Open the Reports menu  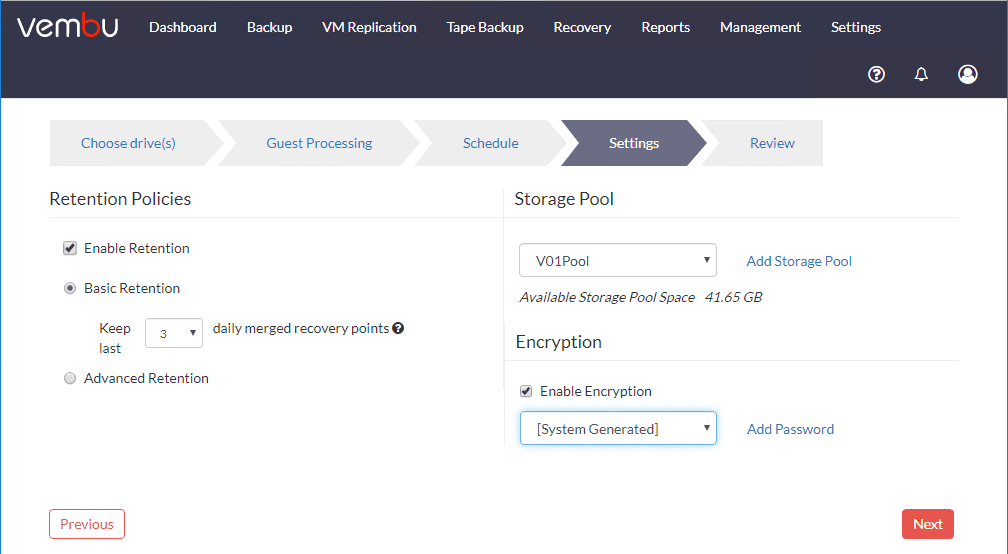[x=665, y=27]
